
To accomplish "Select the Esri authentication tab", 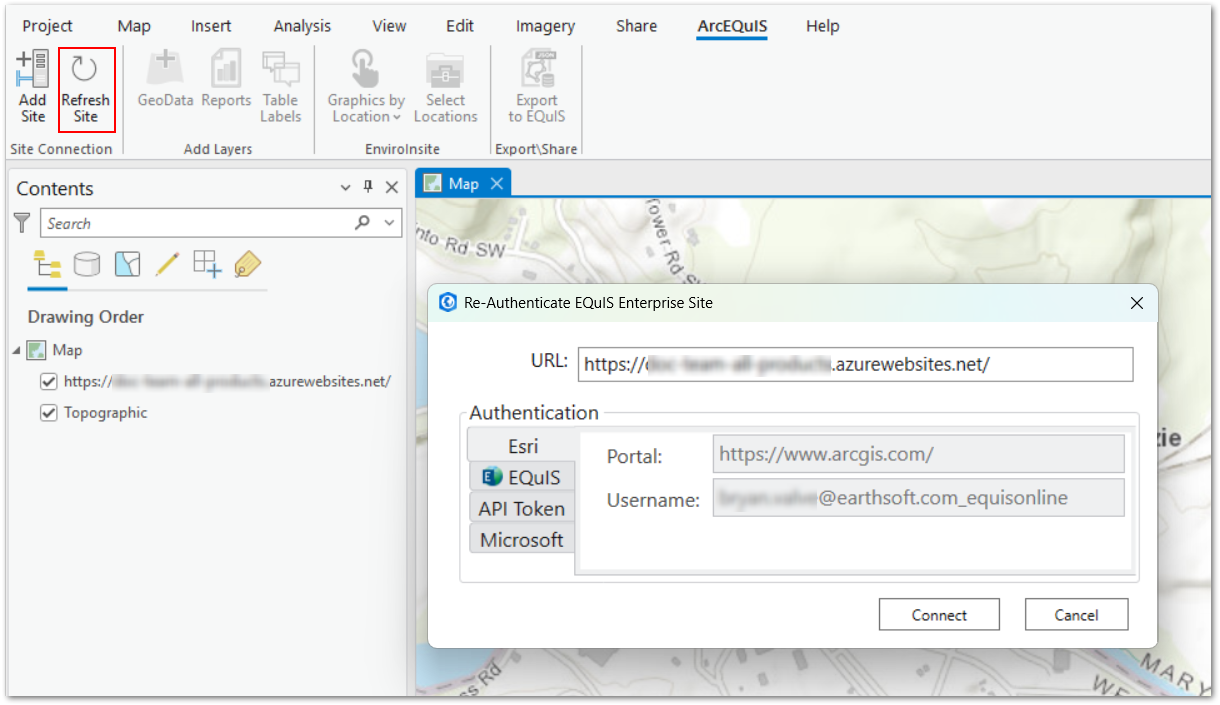I will tap(523, 446).
